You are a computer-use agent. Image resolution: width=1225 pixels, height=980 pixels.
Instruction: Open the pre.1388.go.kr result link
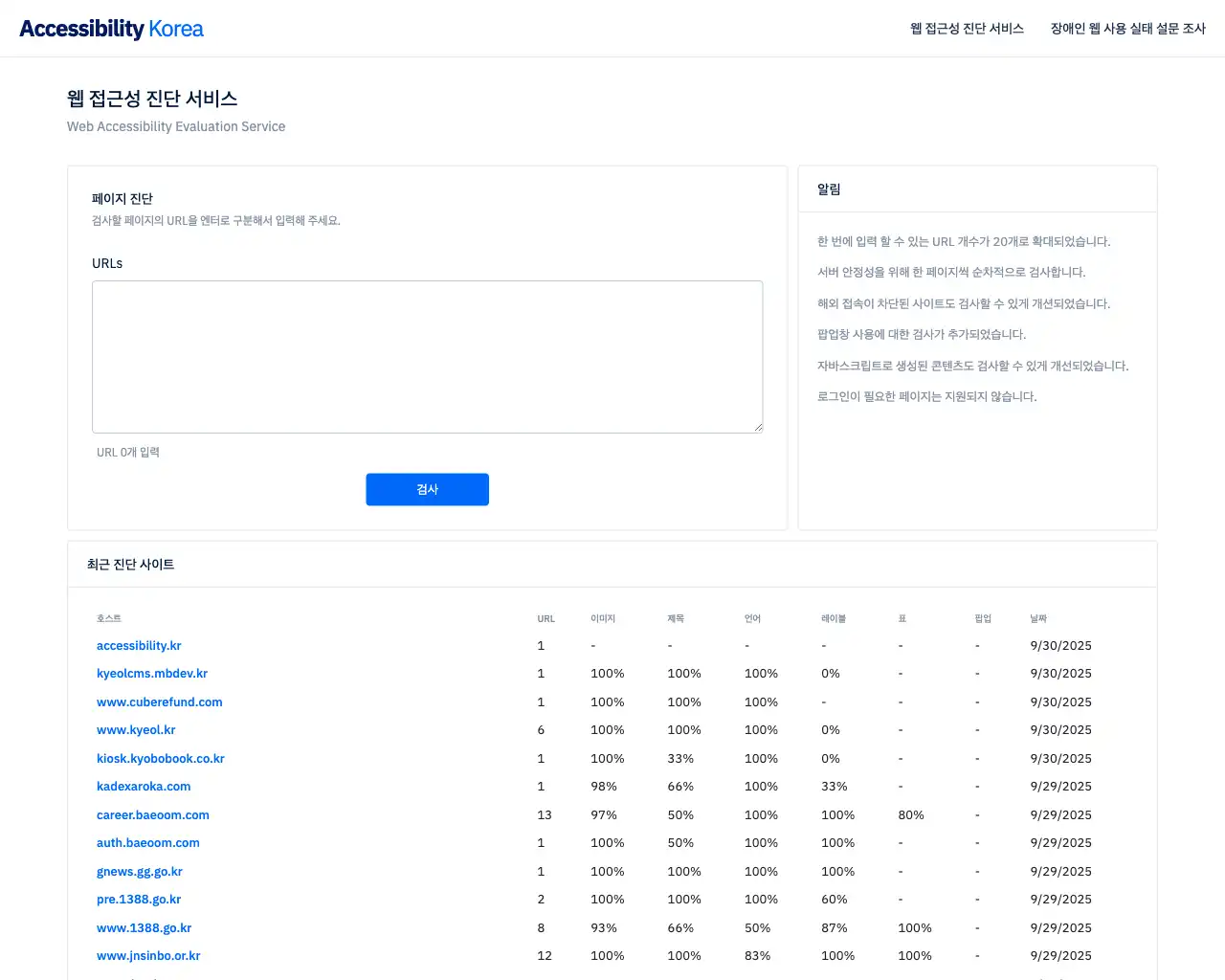pos(139,899)
